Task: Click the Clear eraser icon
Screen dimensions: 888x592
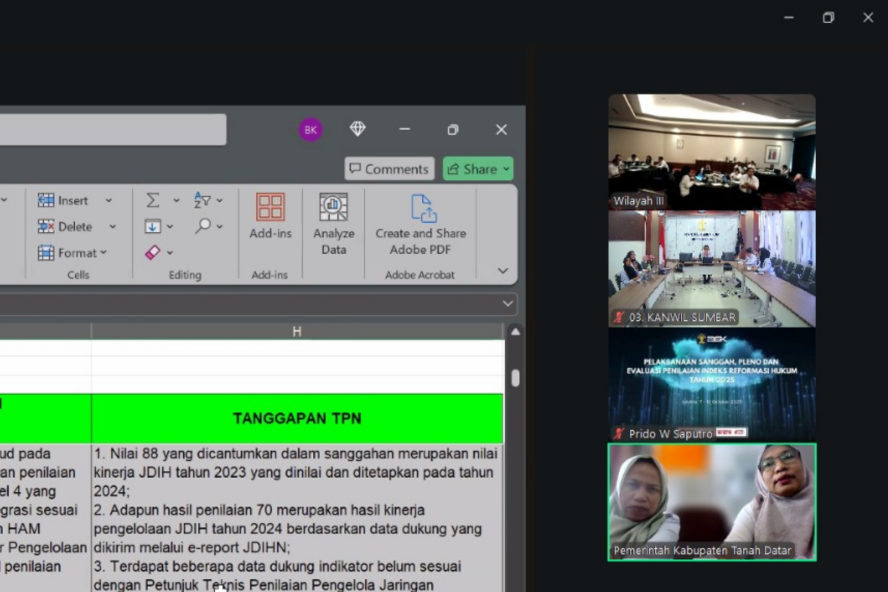Action: (153, 253)
